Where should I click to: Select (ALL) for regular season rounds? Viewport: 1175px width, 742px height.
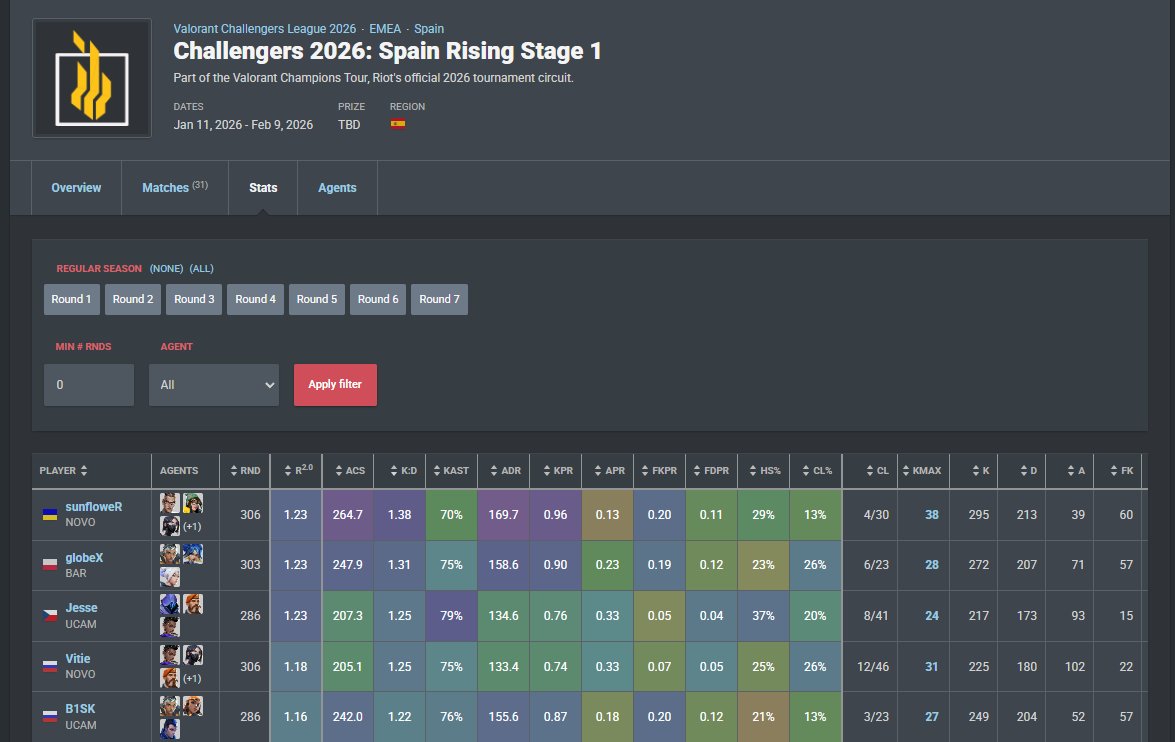(x=202, y=268)
